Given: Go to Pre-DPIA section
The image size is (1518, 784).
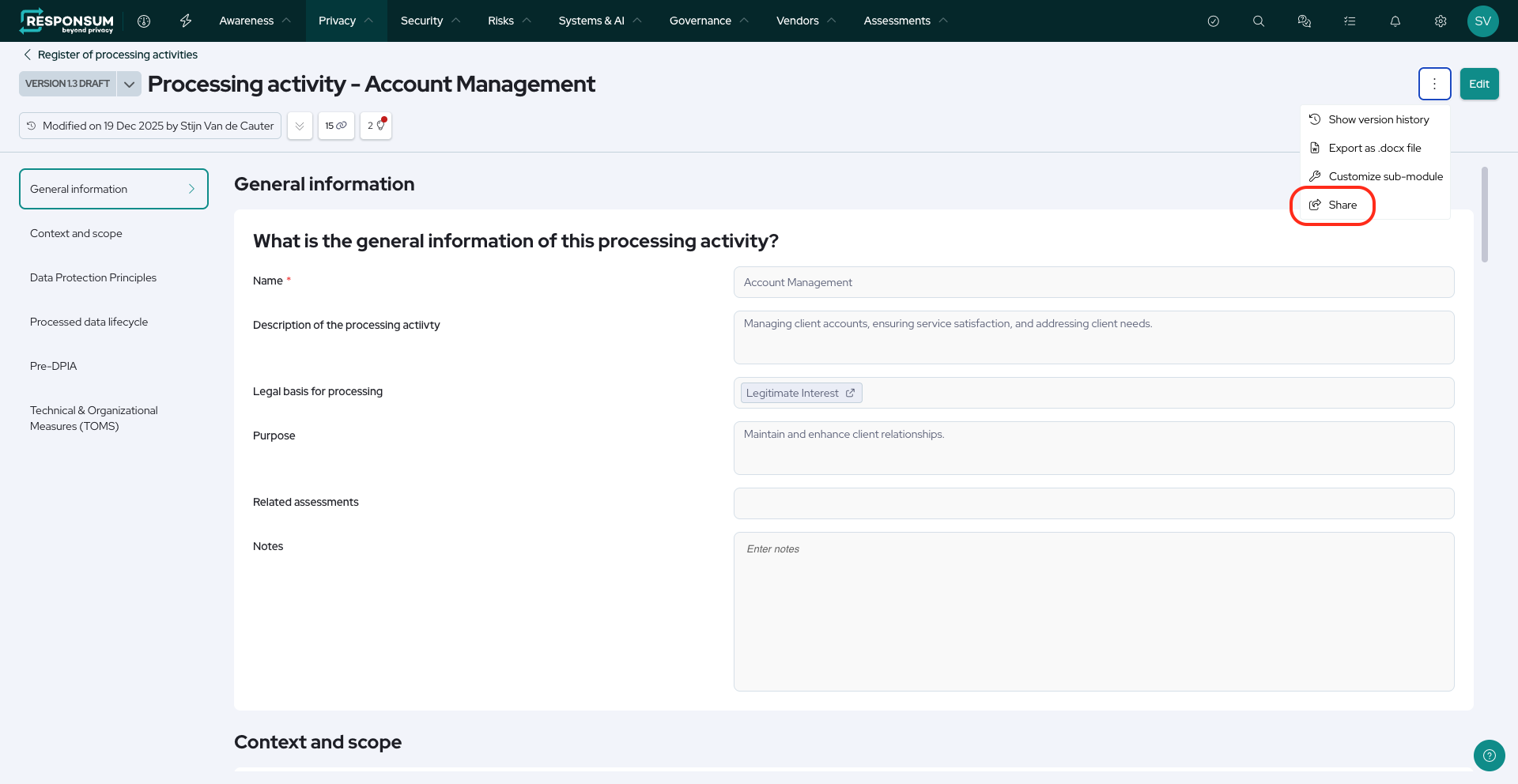Looking at the screenshot, I should [x=54, y=366].
